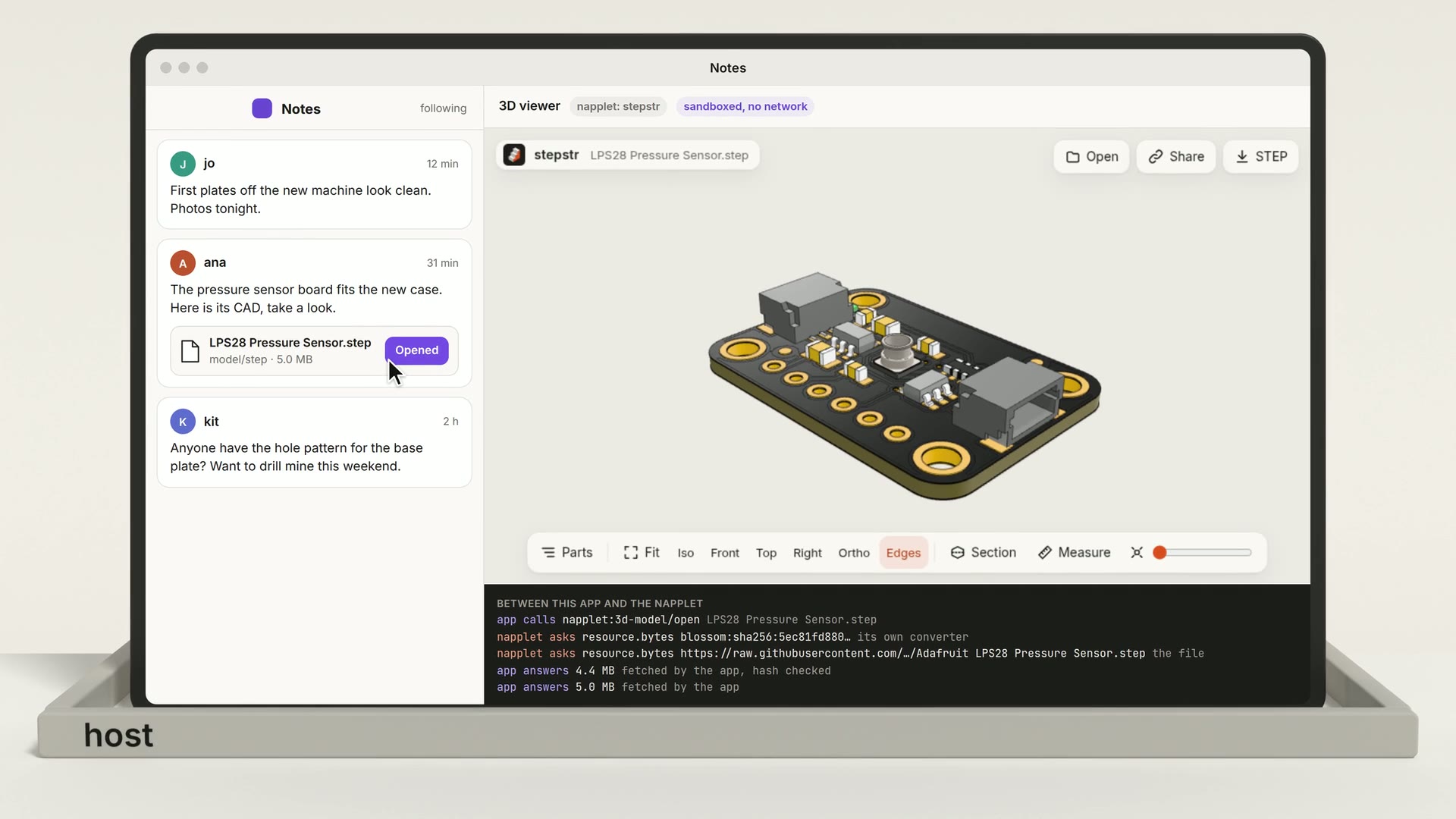1456x819 pixels.
Task: Click the orange slider handle
Action: (1159, 553)
